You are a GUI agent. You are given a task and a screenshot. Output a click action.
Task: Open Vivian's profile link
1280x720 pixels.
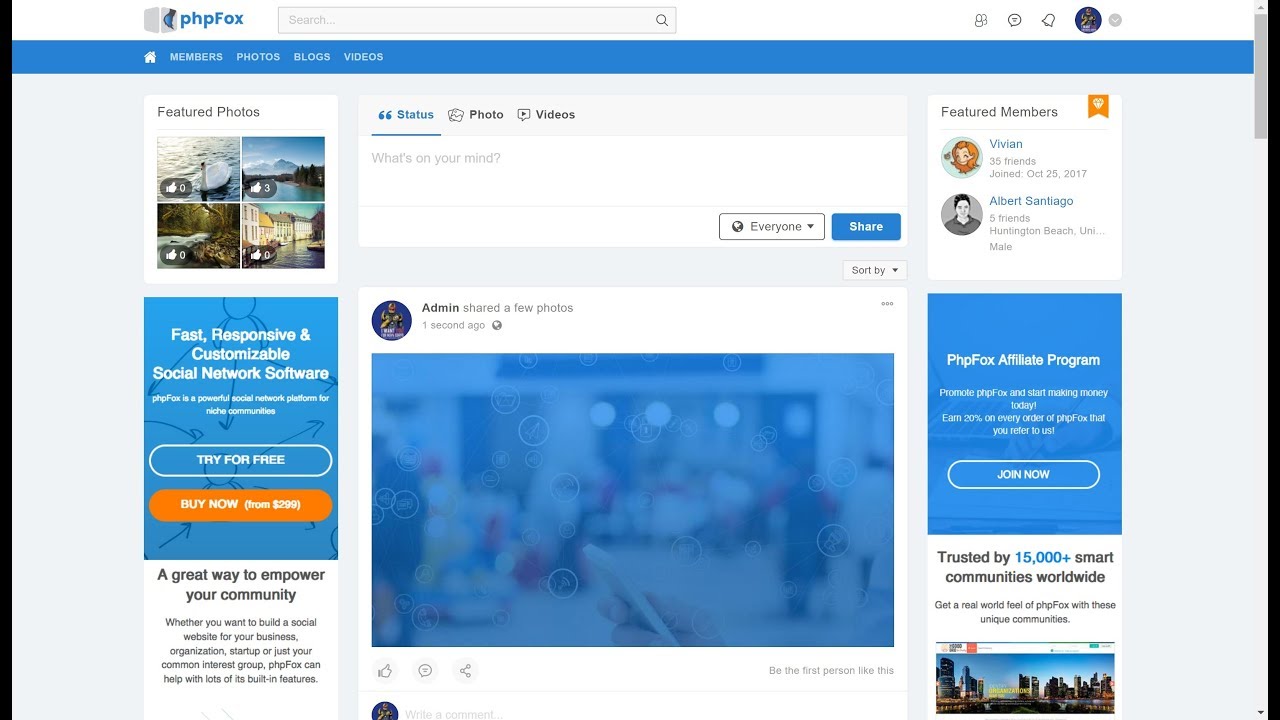pyautogui.click(x=1006, y=144)
